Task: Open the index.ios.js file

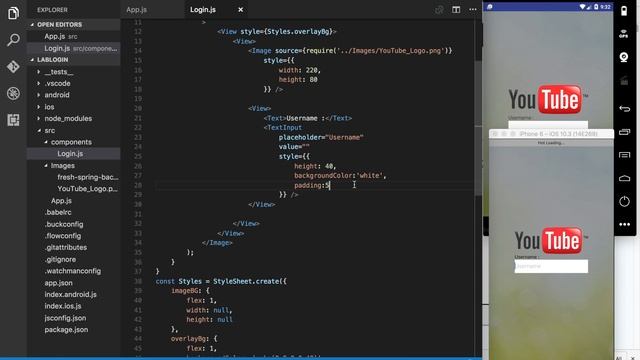Action: pos(63,306)
